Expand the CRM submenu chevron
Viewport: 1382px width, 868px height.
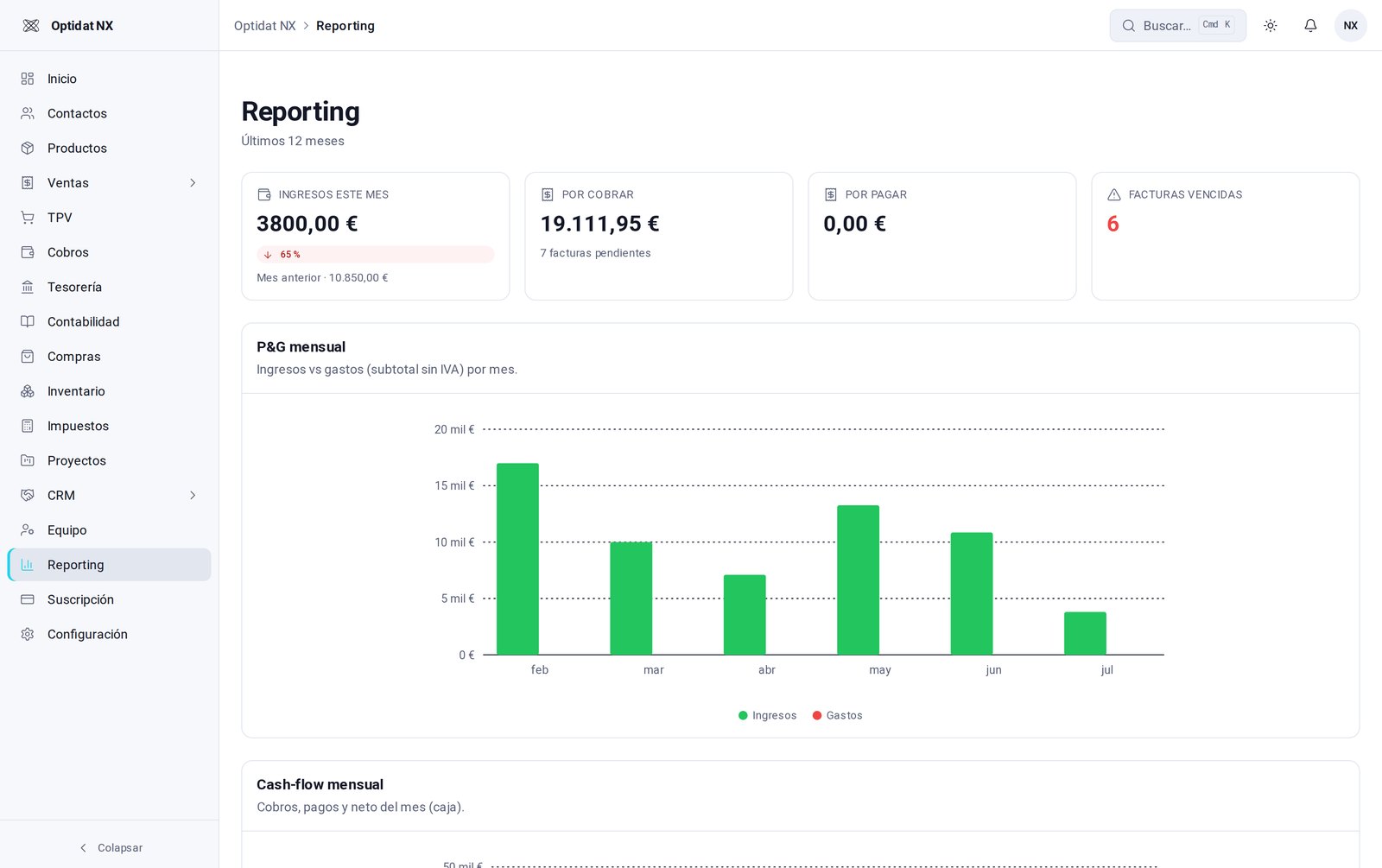pos(193,496)
